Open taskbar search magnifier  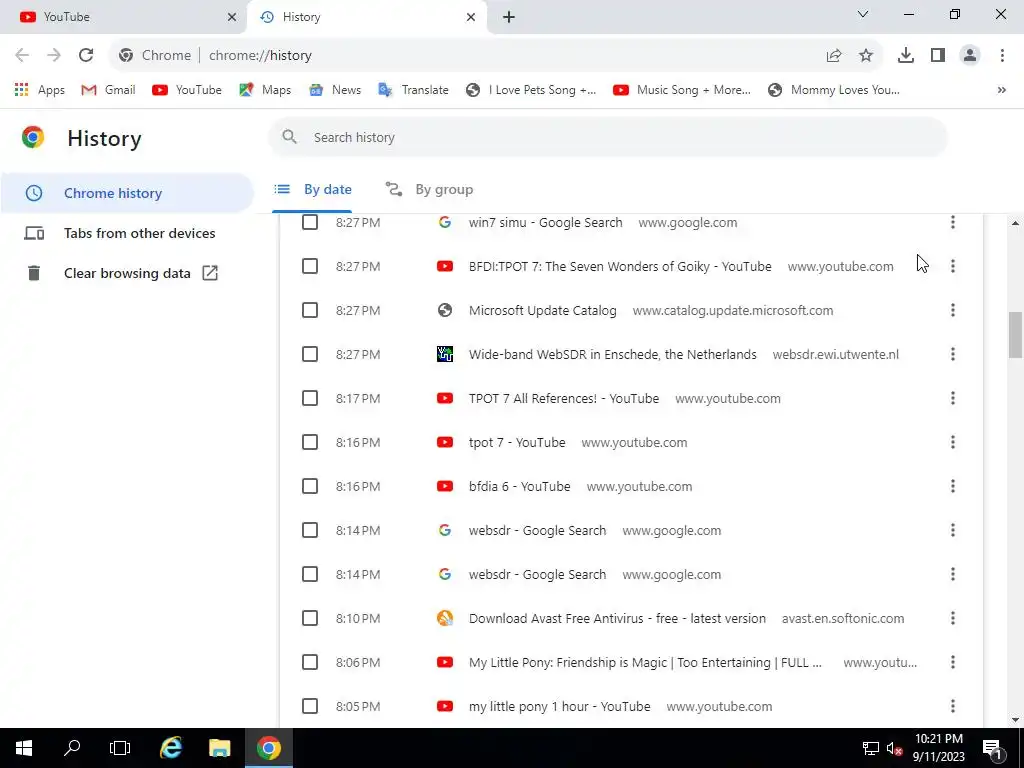(72, 748)
